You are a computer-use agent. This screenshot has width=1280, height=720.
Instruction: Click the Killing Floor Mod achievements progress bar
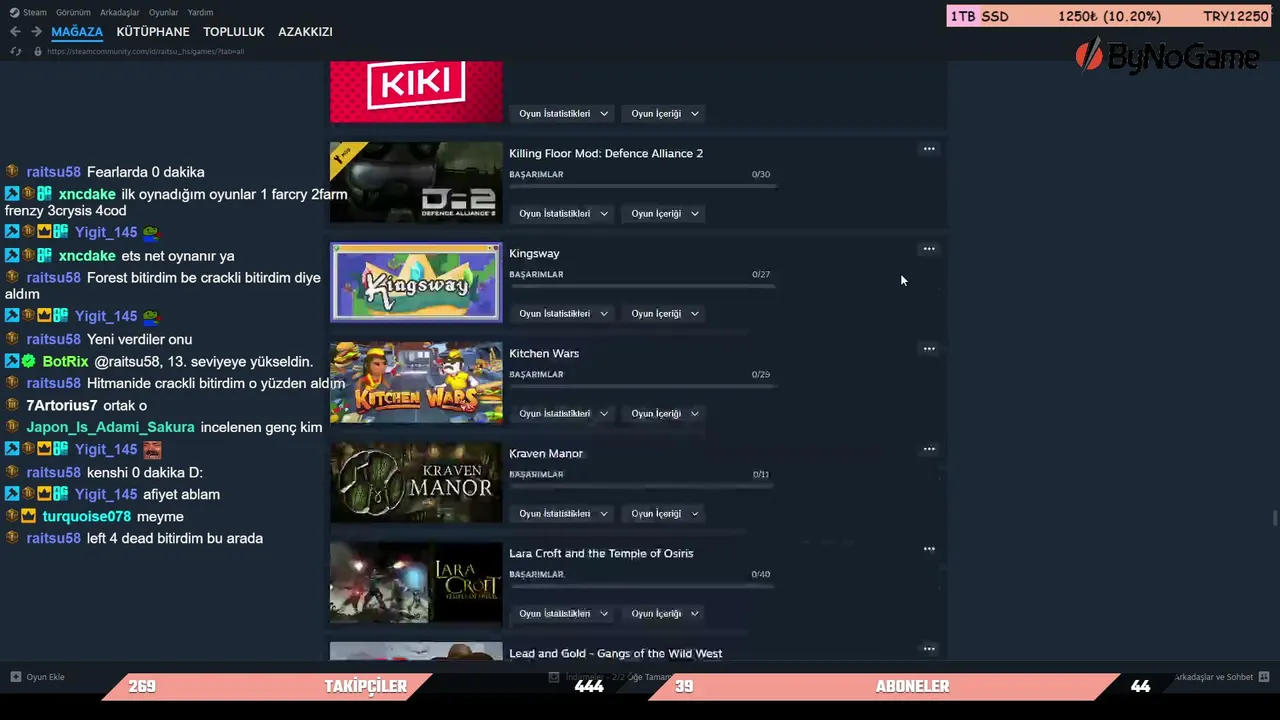coord(642,186)
